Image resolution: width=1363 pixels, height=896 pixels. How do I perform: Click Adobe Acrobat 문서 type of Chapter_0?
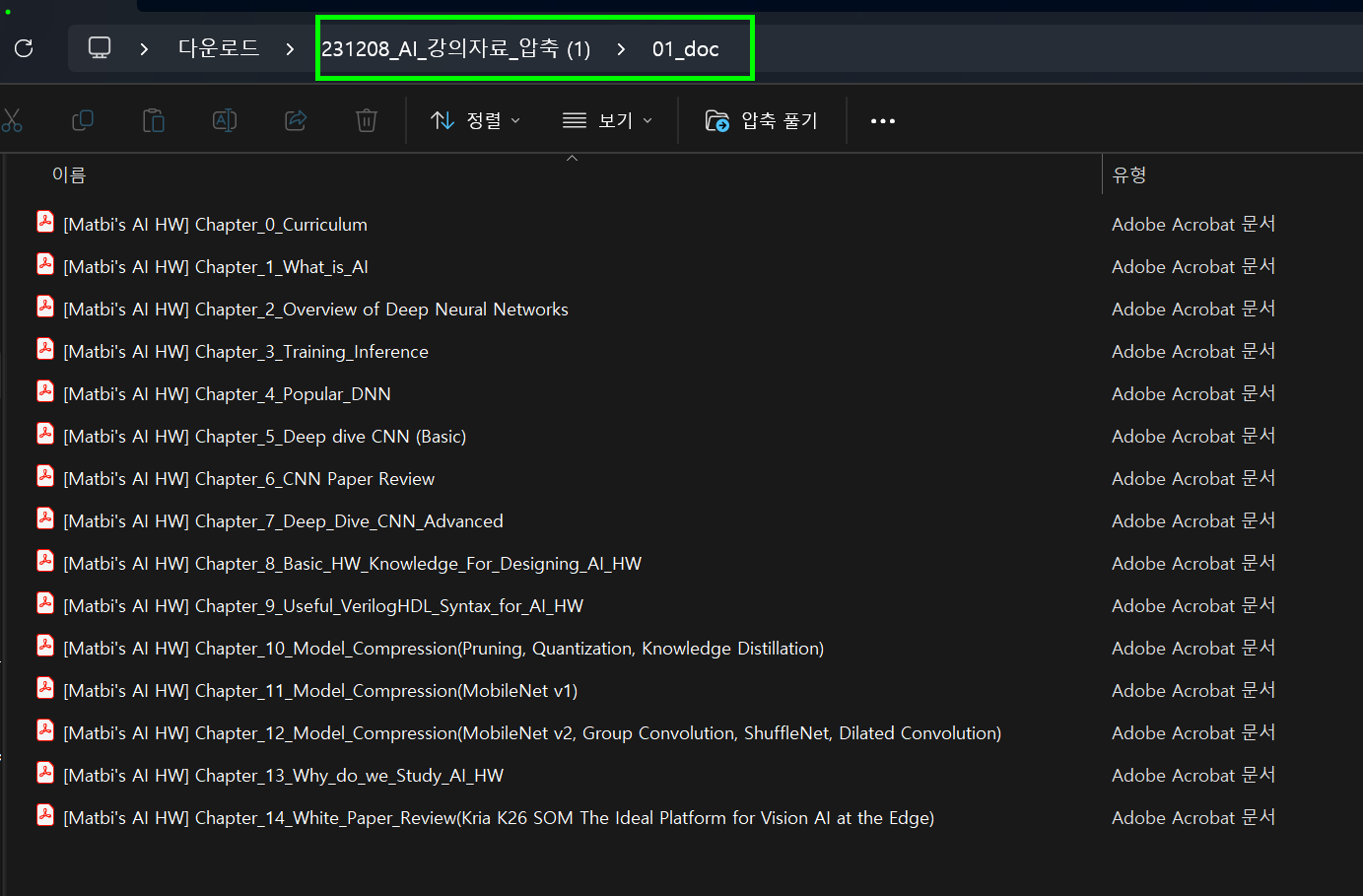1193,225
